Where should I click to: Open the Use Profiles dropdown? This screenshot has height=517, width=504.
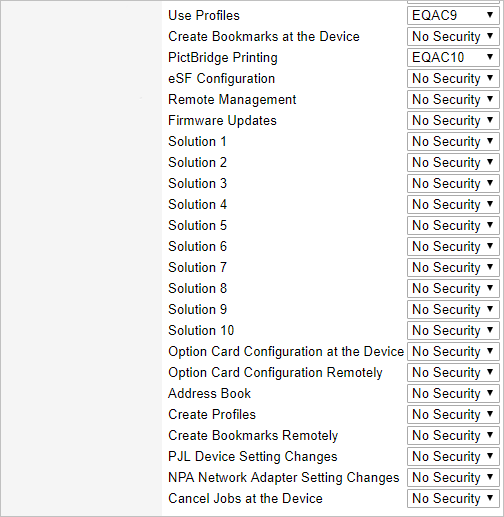pyautogui.click(x=453, y=15)
